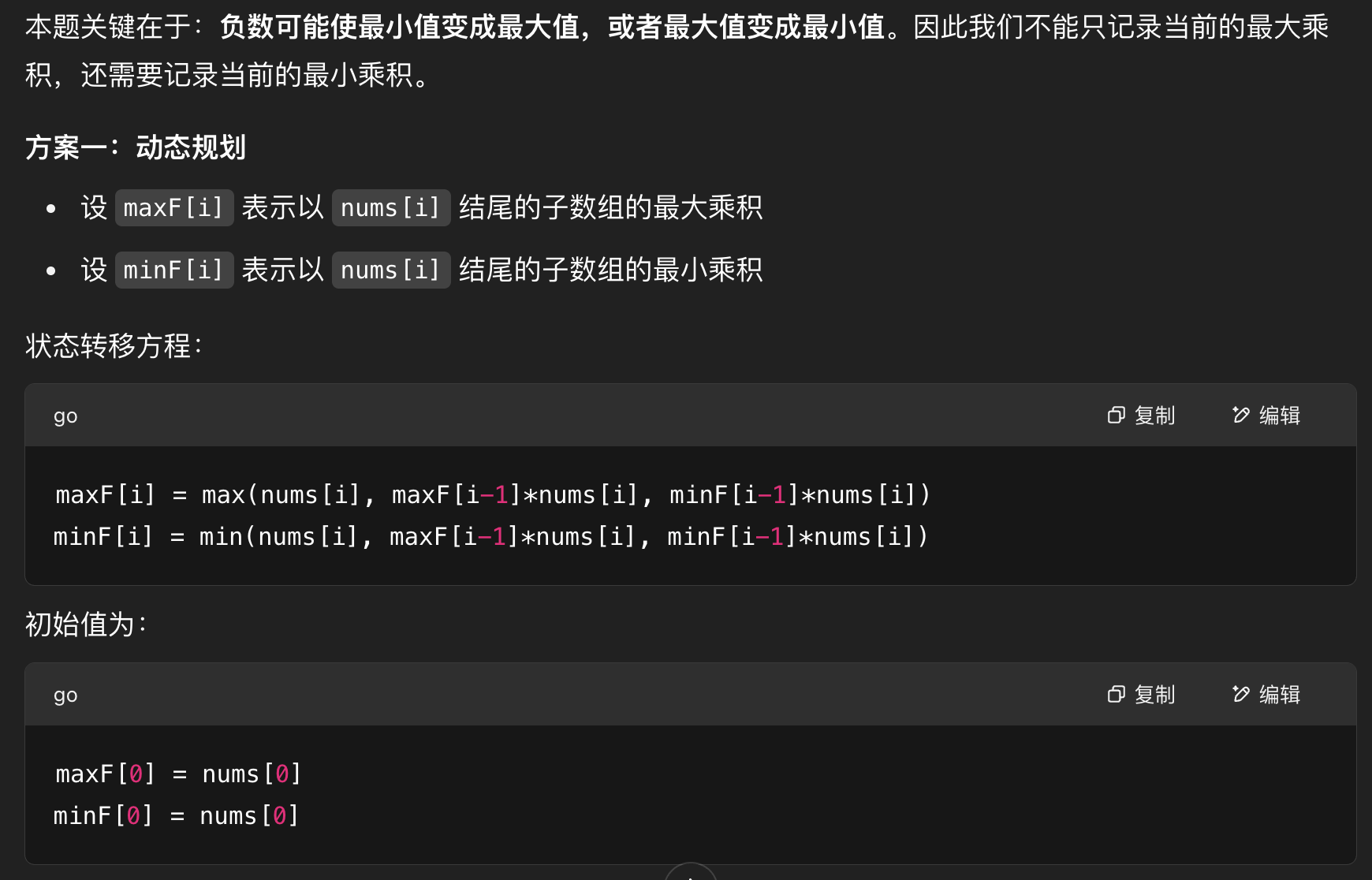Select the go language label on the first code block
This screenshot has width=1372, height=880.
(x=65, y=416)
